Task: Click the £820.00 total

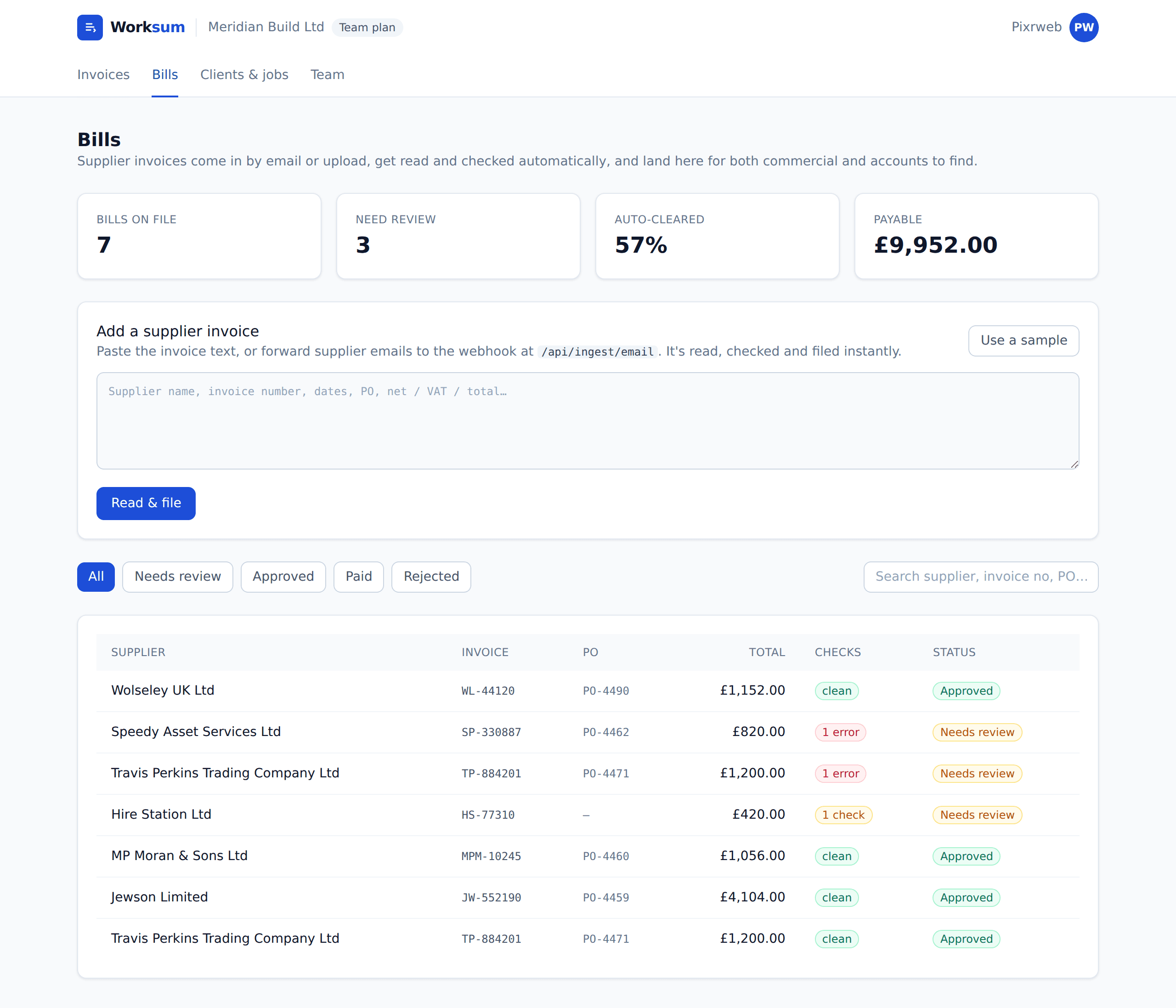Action: (x=759, y=732)
